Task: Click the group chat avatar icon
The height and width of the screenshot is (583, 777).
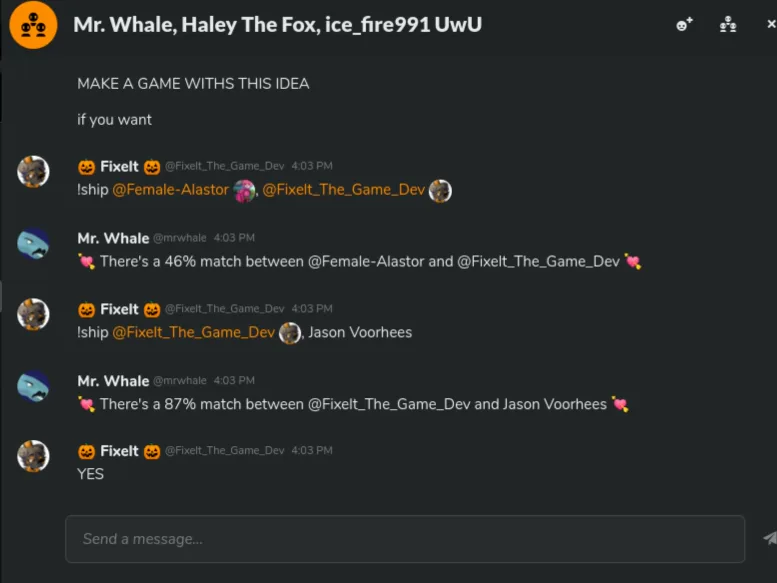Action: pos(33,25)
